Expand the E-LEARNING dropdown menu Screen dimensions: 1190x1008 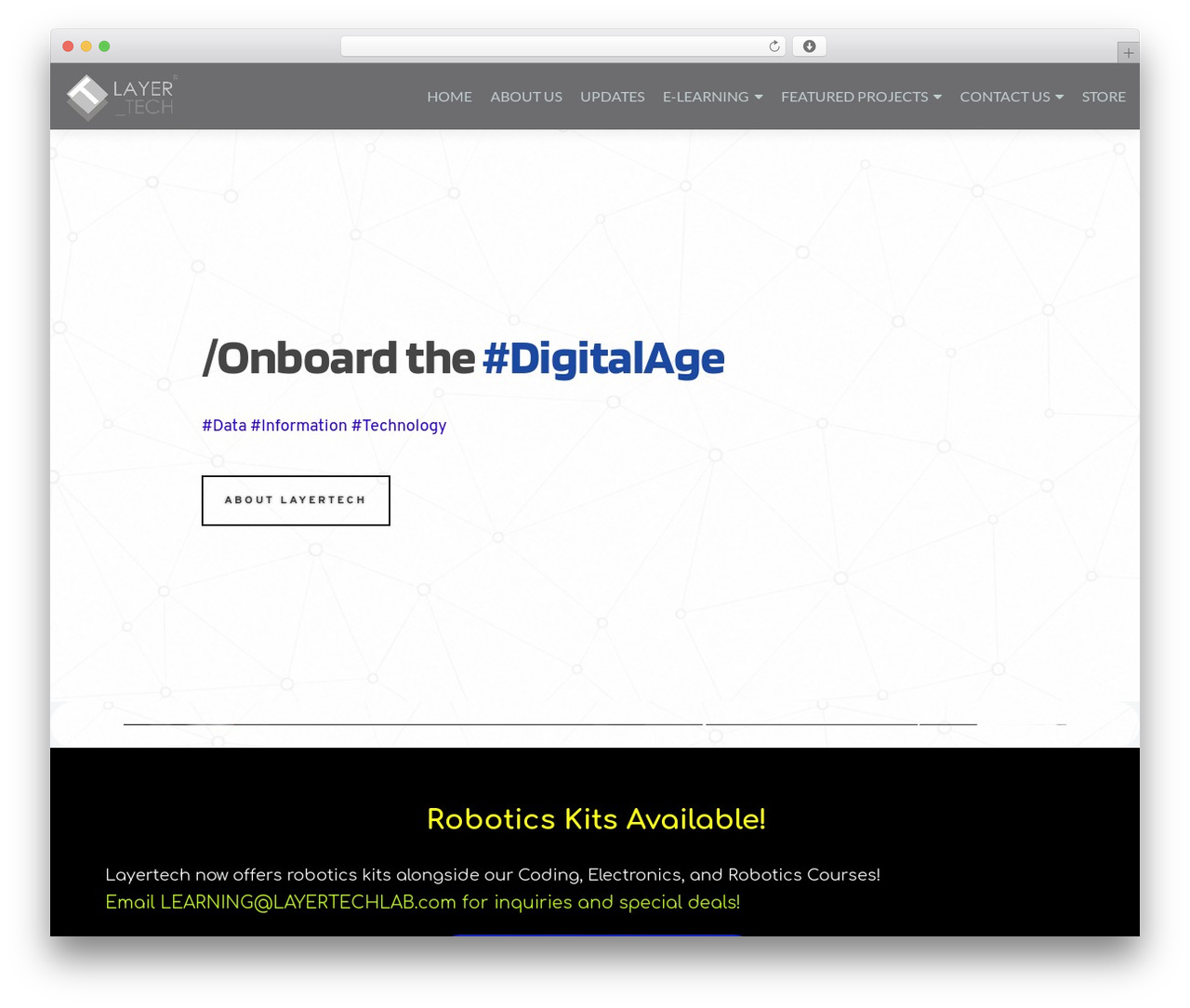[x=713, y=97]
